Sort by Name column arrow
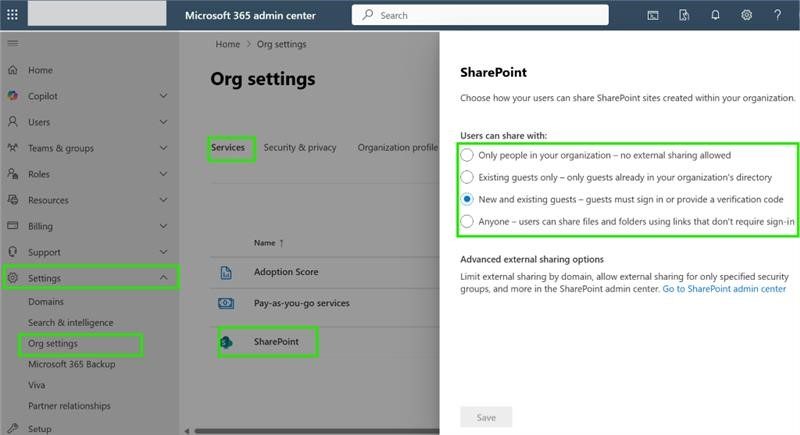Screen dimensions: 800x435 (x=281, y=243)
